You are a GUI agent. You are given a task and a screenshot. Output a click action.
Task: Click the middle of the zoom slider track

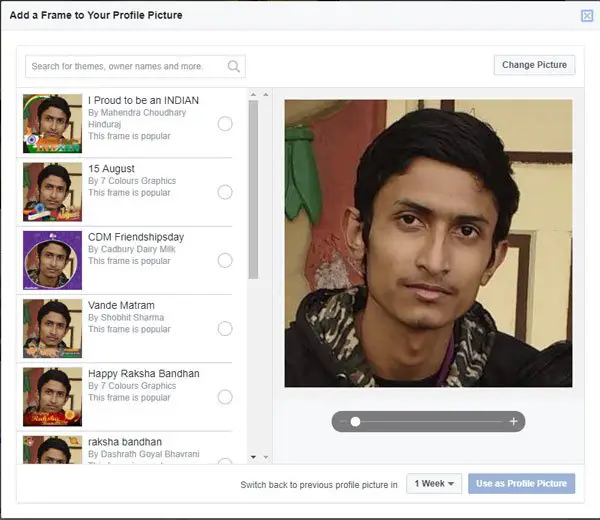(428, 421)
